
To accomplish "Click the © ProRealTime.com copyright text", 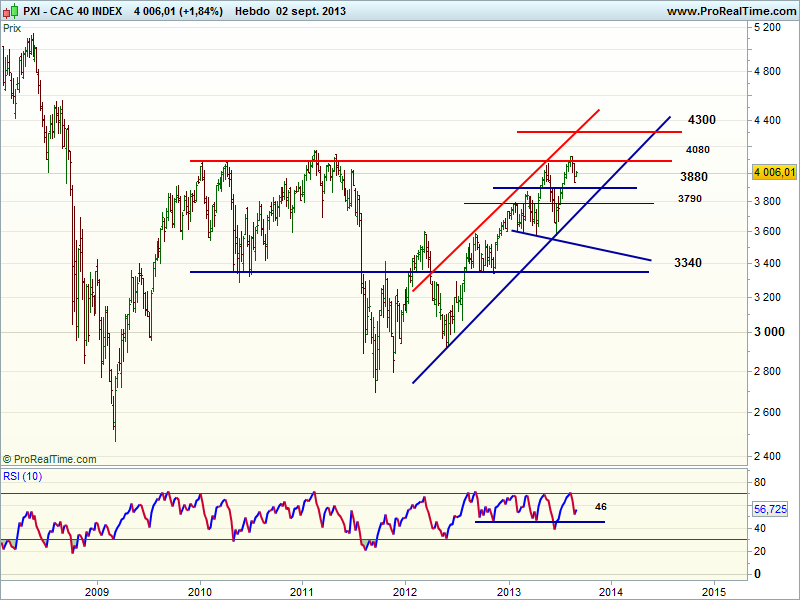I will (50, 459).
